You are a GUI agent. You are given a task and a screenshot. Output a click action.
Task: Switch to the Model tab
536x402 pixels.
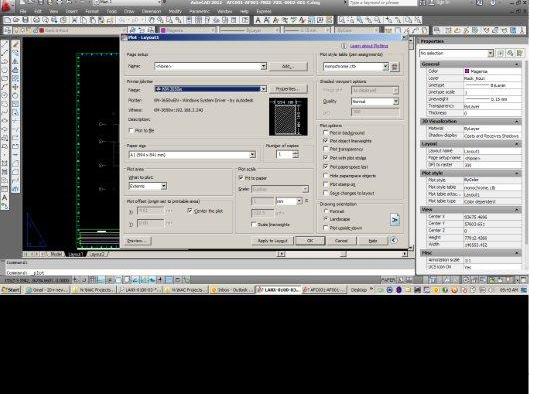[x=56, y=254]
